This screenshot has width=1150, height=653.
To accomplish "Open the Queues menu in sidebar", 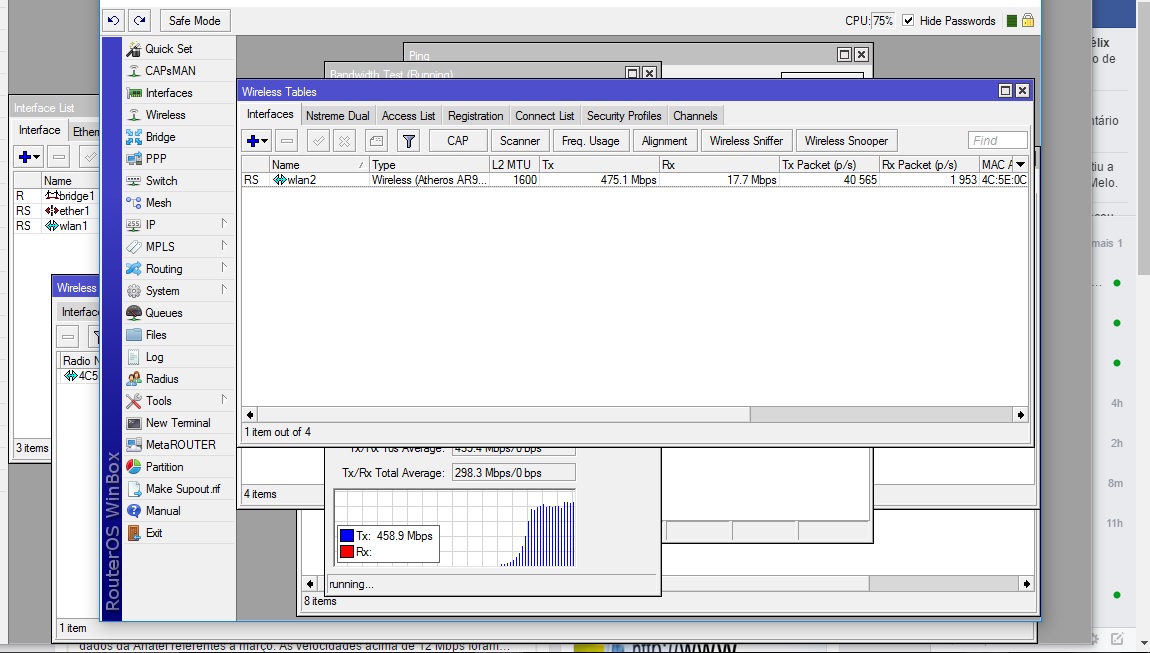I will coord(163,313).
